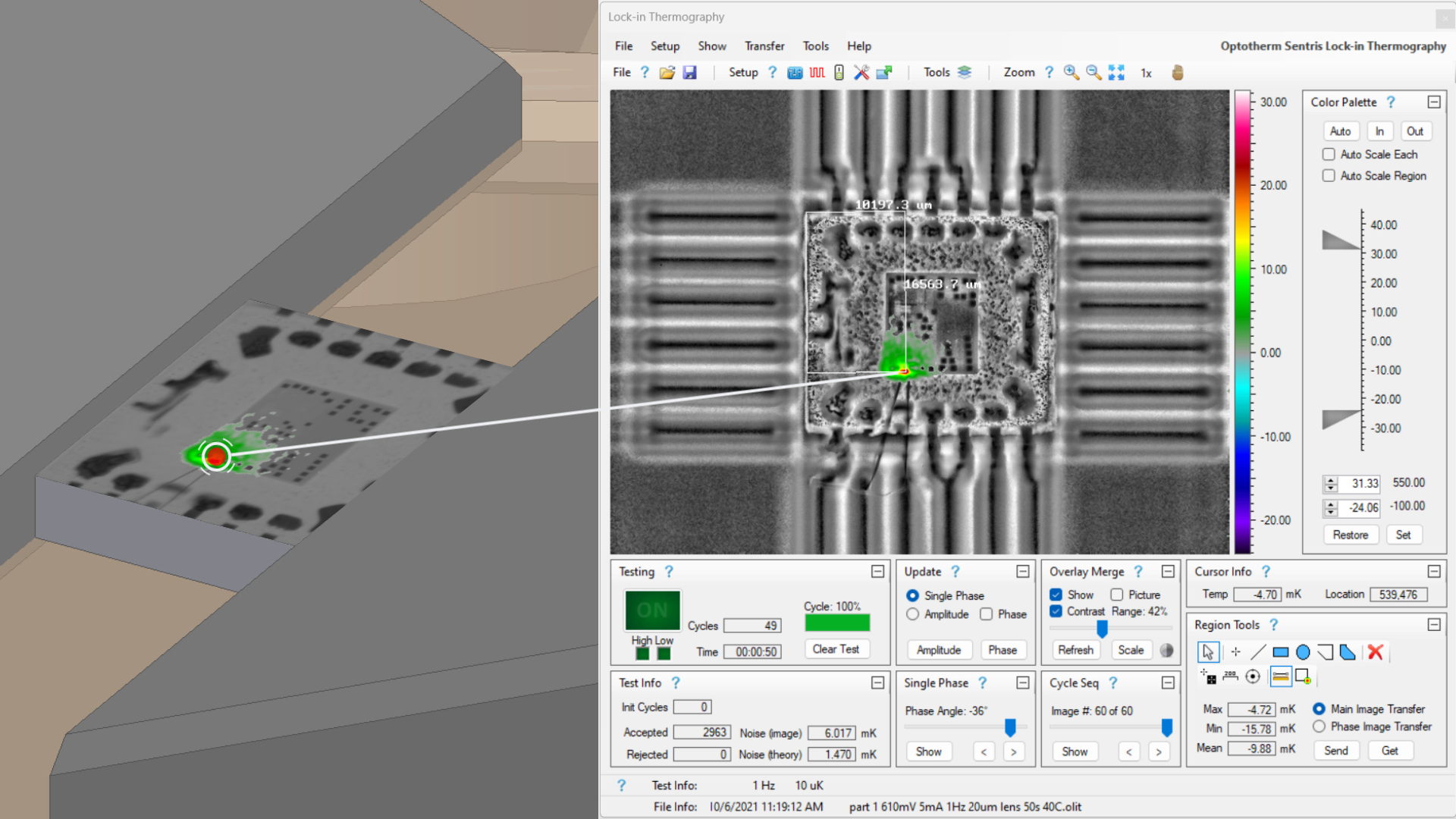The image size is (1456, 819).
Task: Open the setup wrench and screwdriver tool
Action: [x=860, y=72]
